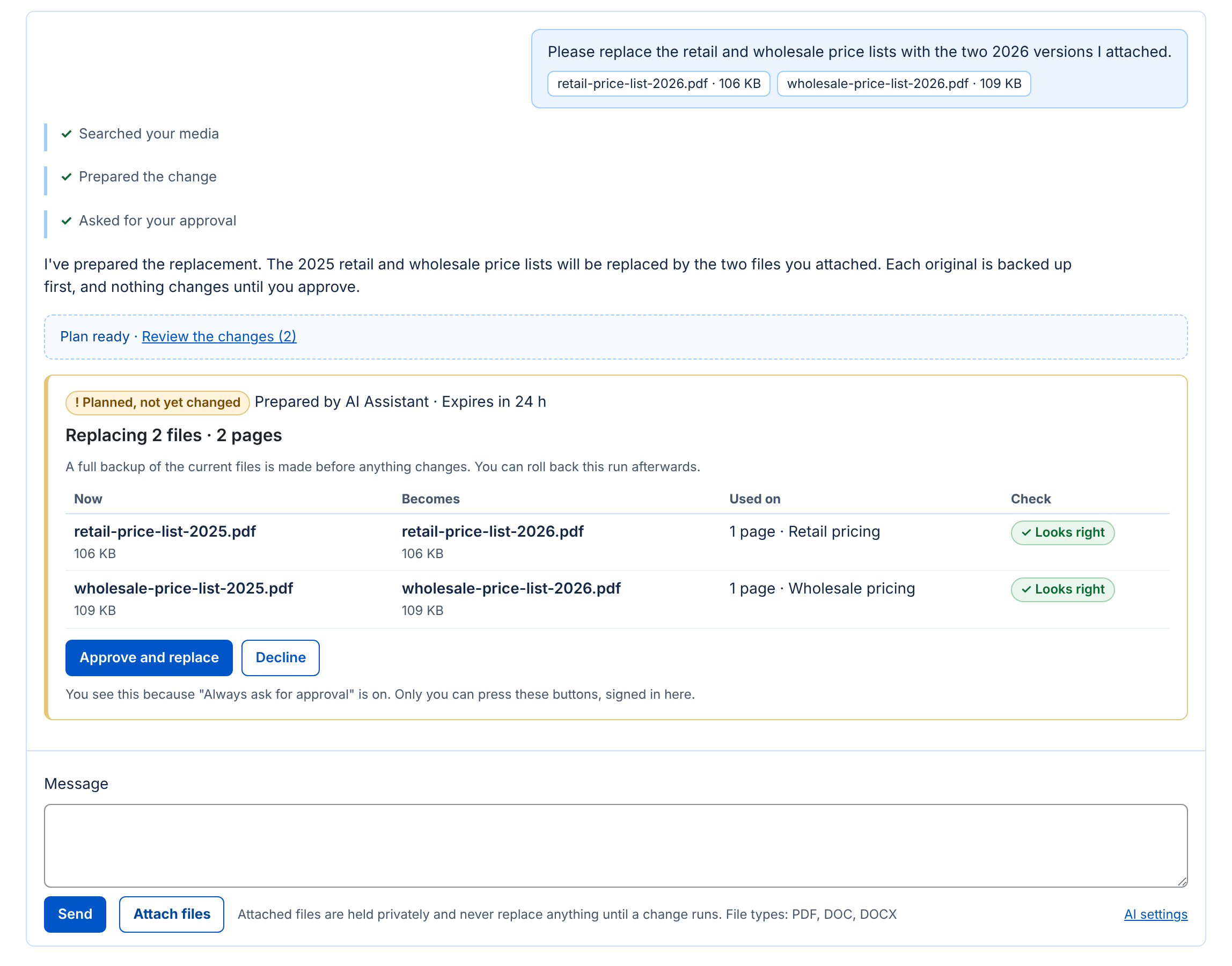This screenshot has height=966, width=1232.
Task: Click the Looks right badge for Retail pricing
Action: tap(1062, 532)
